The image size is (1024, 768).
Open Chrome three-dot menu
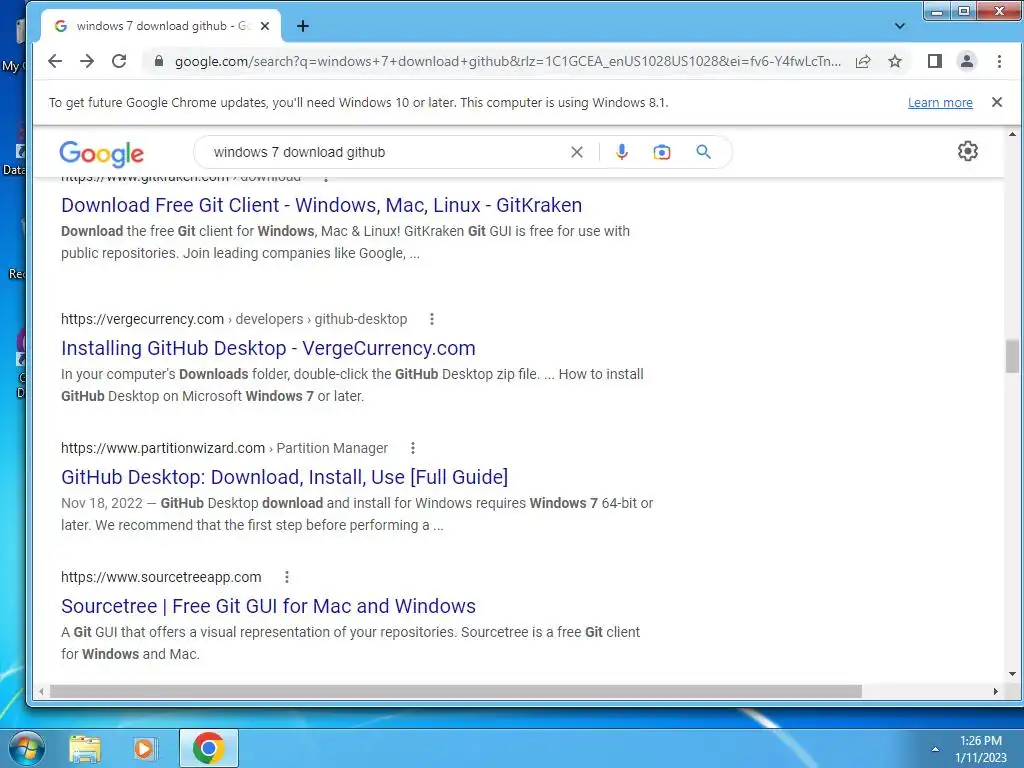coord(999,61)
